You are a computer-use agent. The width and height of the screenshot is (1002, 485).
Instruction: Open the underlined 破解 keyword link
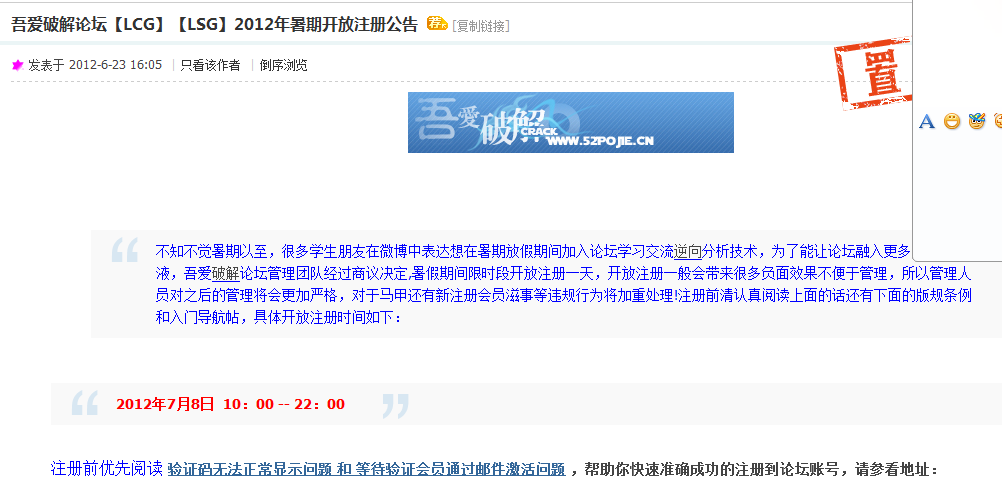point(225,274)
